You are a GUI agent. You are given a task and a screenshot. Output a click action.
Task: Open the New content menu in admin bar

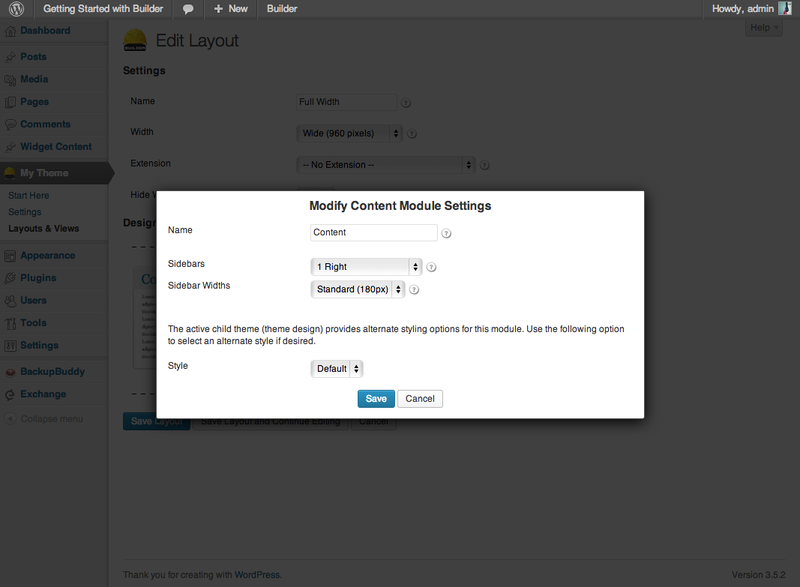click(231, 9)
